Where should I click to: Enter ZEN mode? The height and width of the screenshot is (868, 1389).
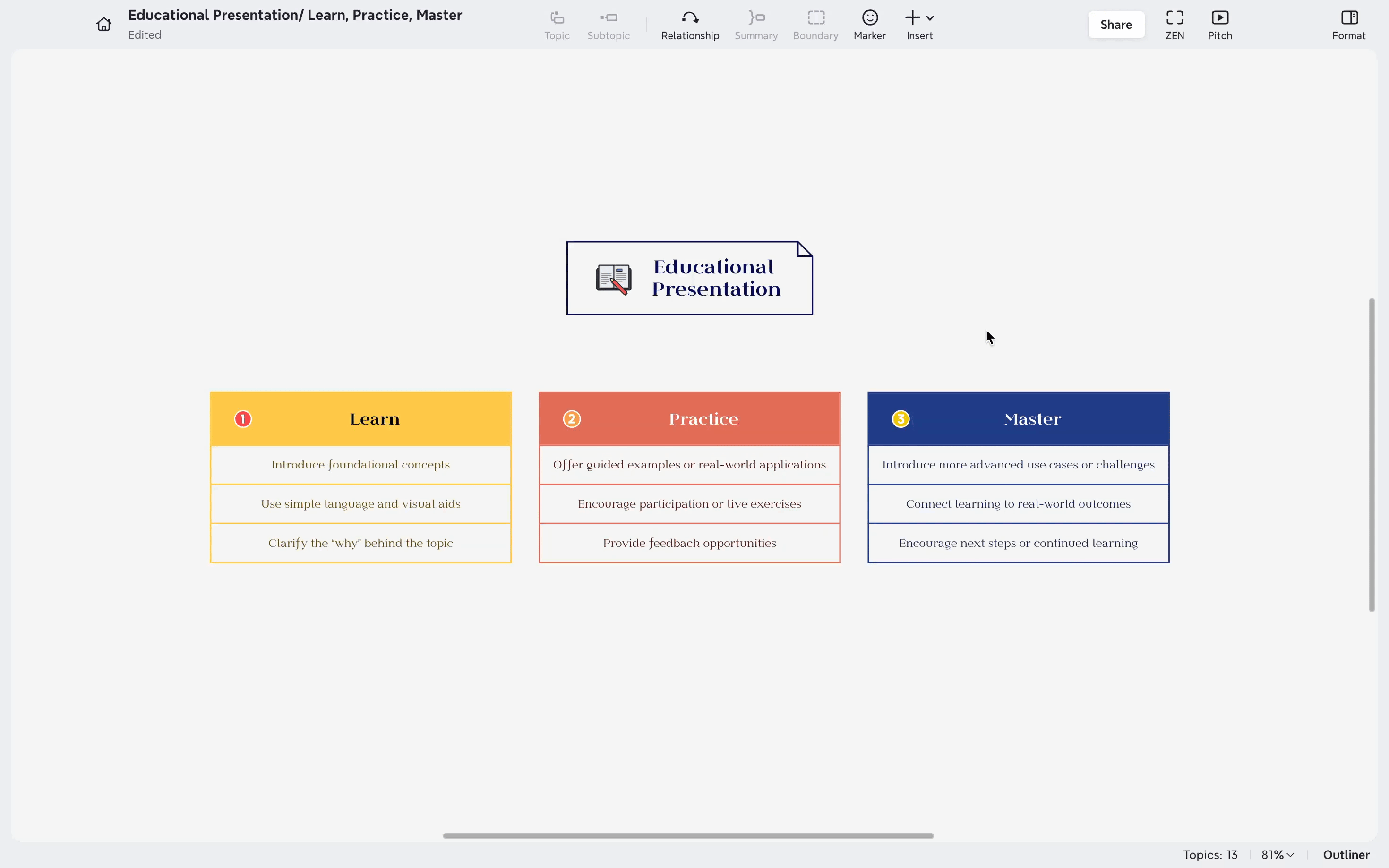[1174, 26]
